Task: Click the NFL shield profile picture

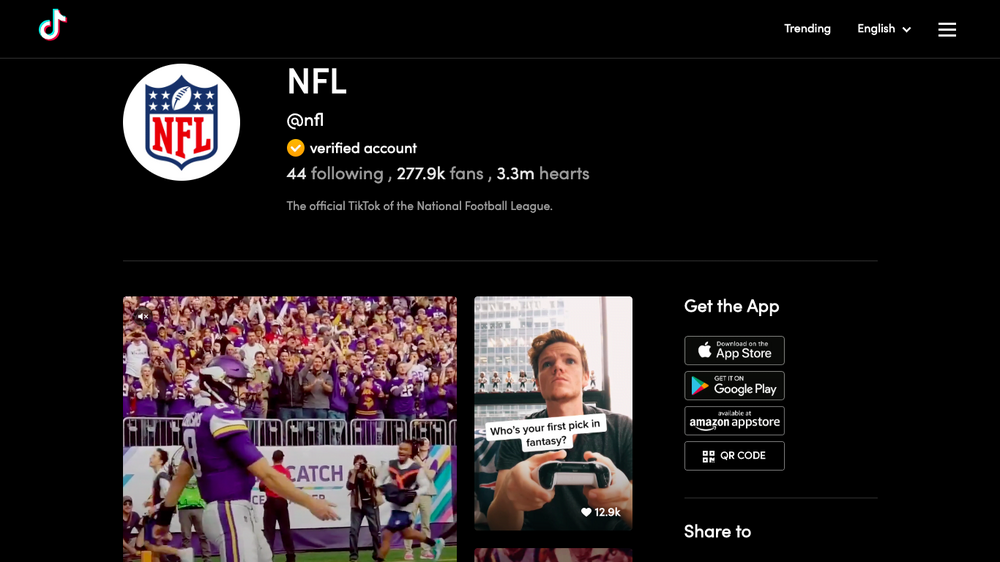Action: (x=181, y=122)
